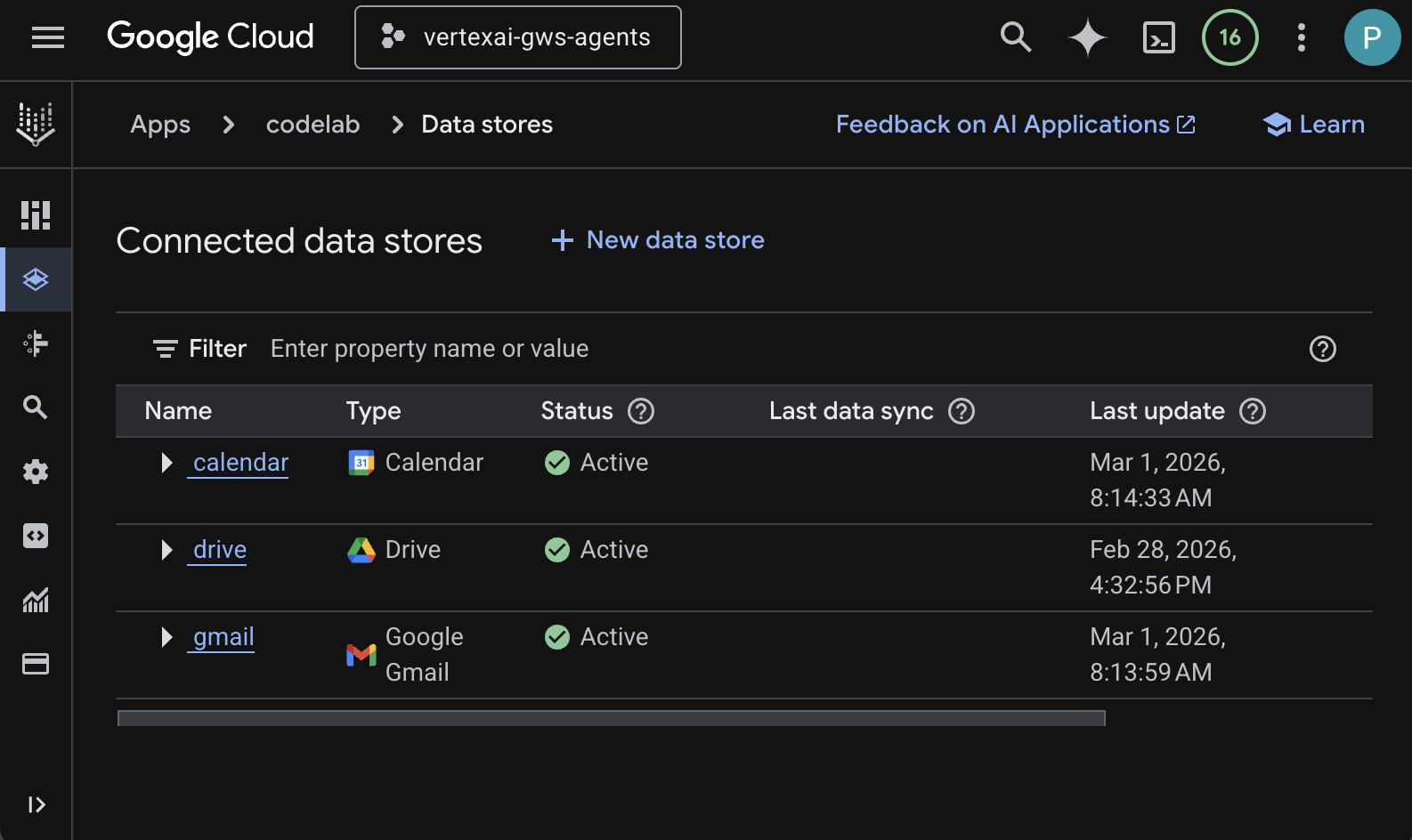Viewport: 1412px width, 840px height.
Task: Open Gemini sparkle assistant icon
Action: coord(1087,37)
